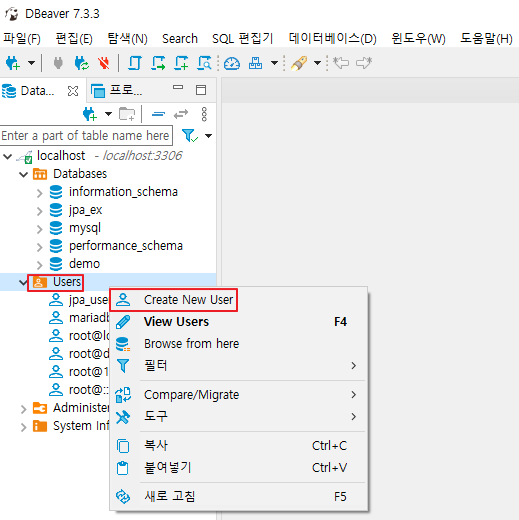This screenshot has width=519, height=520.
Task: Click the New Database Connection toolbar icon
Action: tap(13, 63)
